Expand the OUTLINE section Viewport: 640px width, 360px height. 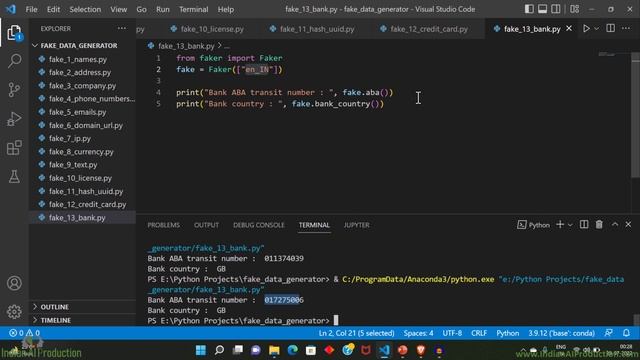coord(54,307)
